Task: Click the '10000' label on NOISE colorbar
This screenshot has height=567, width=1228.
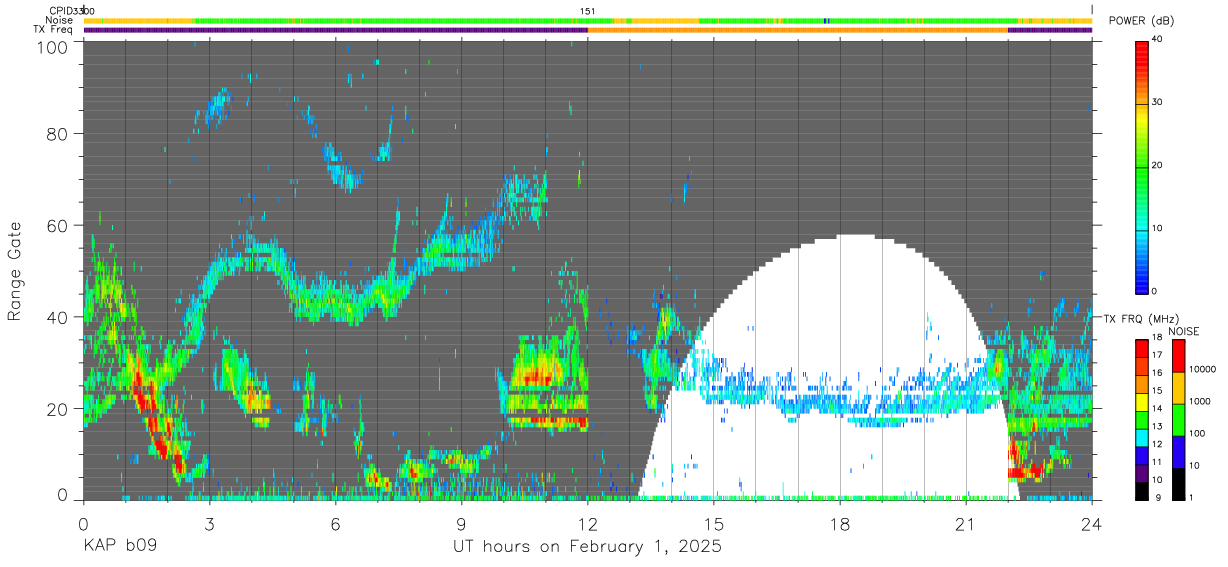Action: (1202, 369)
